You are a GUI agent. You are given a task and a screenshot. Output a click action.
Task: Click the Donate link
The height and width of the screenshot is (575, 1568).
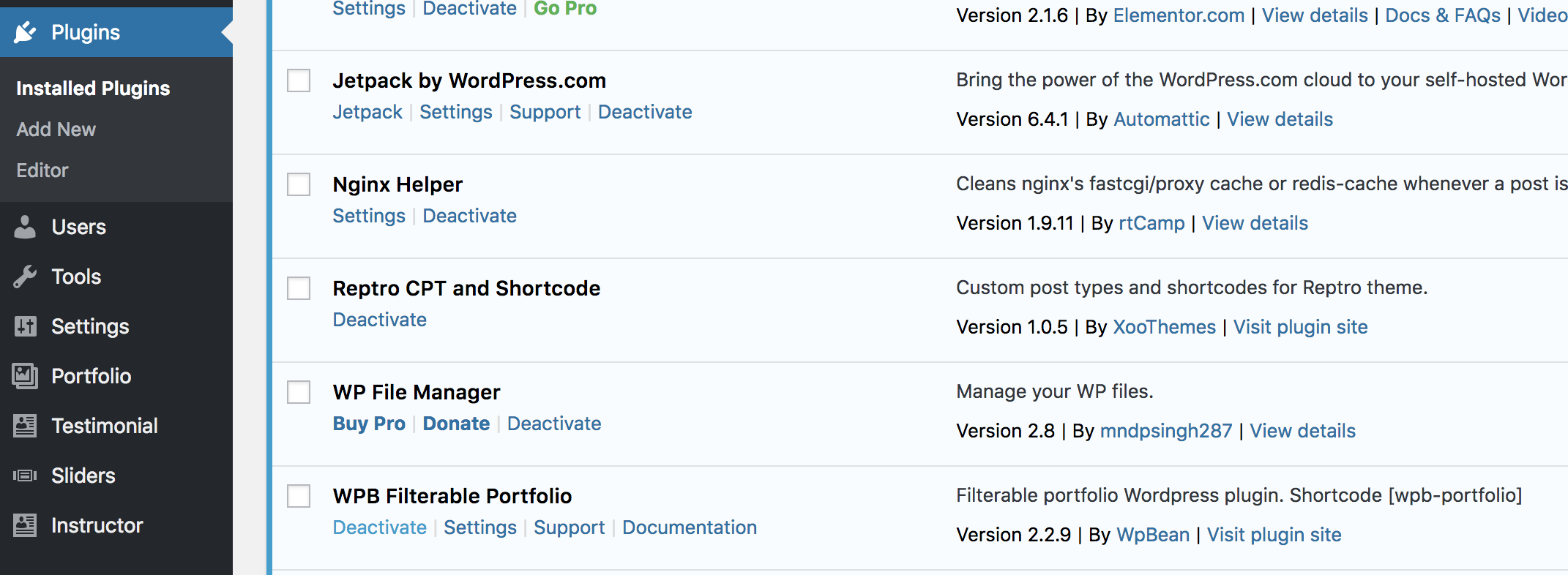tap(456, 424)
